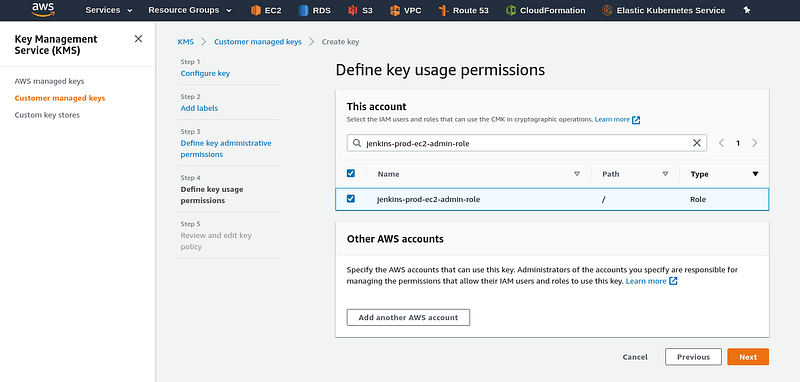Go back to Configure key step link
Screen dimensions: 800x382
click(205, 73)
